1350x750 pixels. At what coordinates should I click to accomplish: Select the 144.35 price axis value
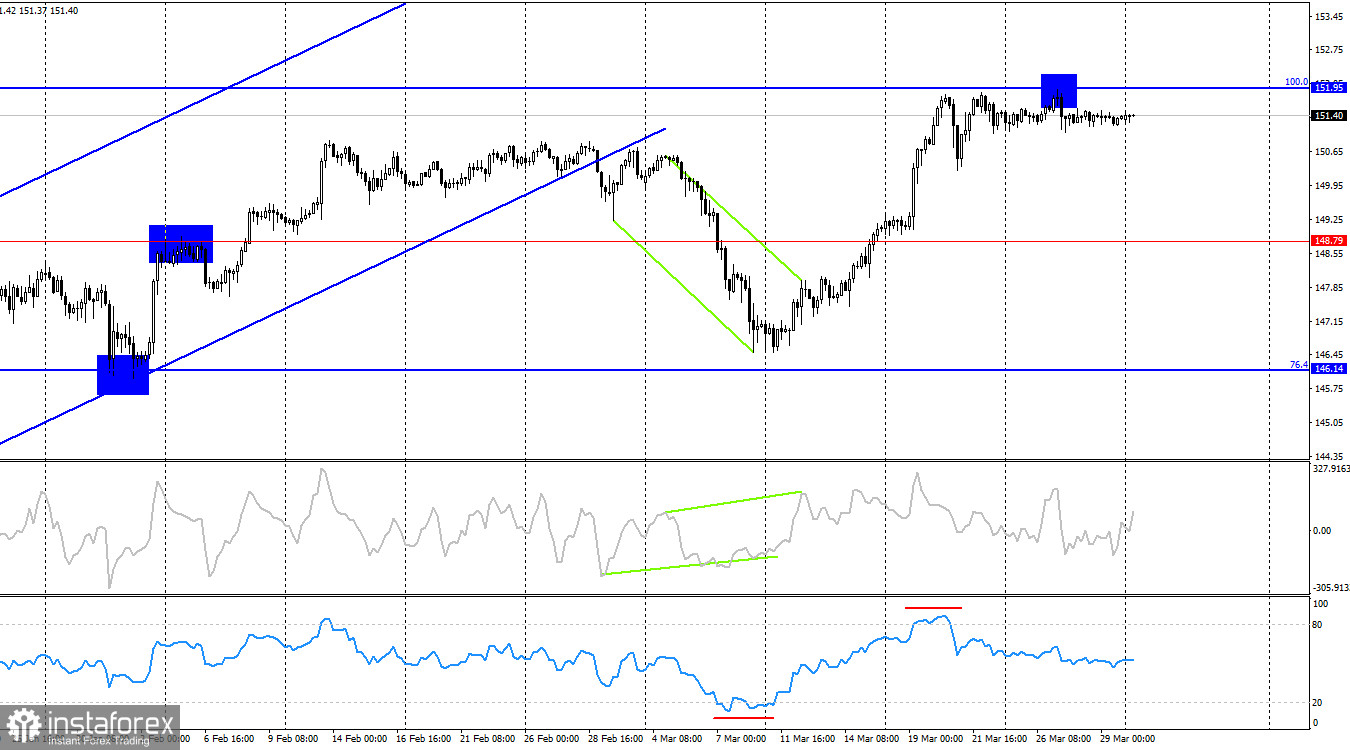[x=1329, y=457]
